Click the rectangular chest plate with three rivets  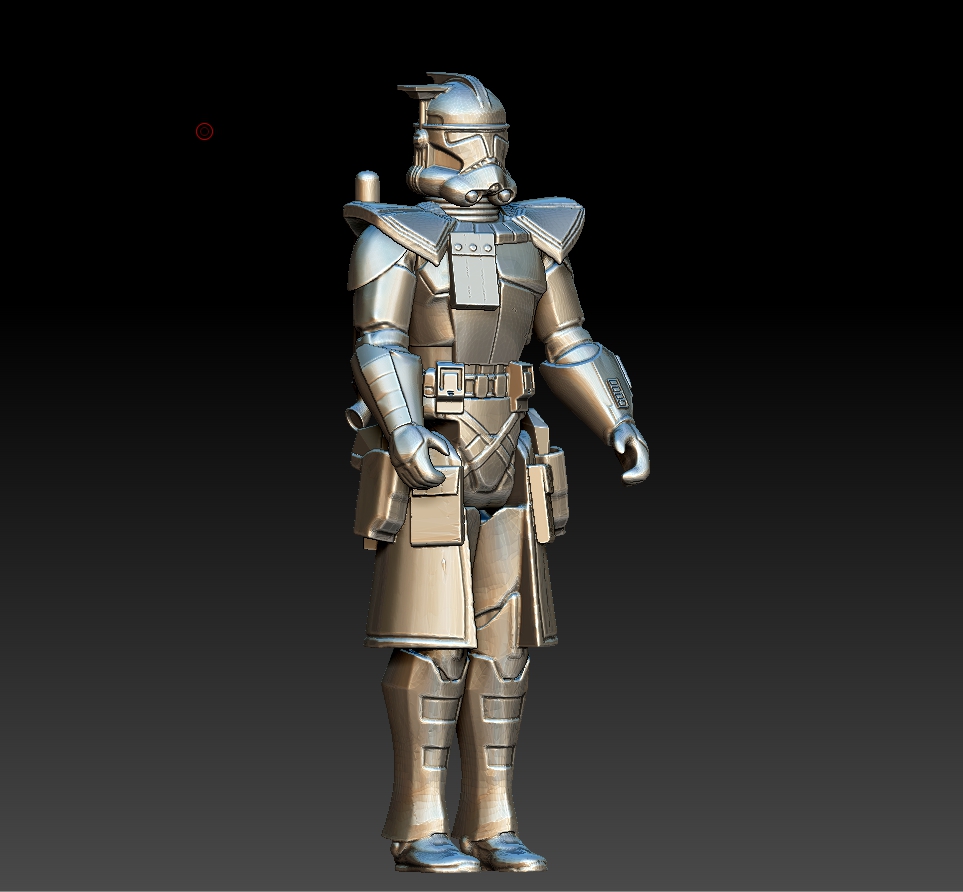coord(474,271)
